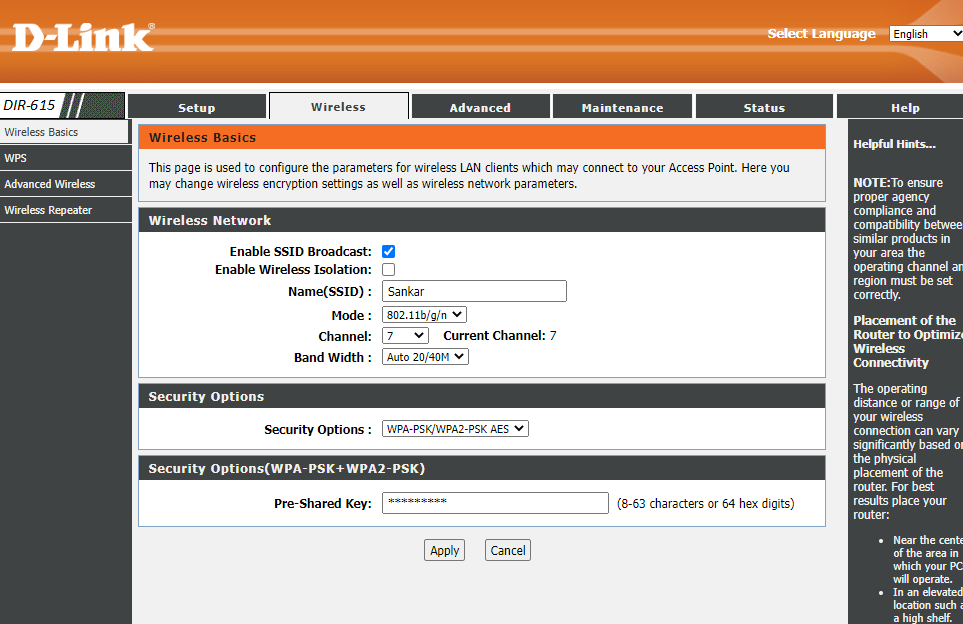Expand the Channel dropdown
Image resolution: width=963 pixels, height=624 pixels.
coord(405,336)
